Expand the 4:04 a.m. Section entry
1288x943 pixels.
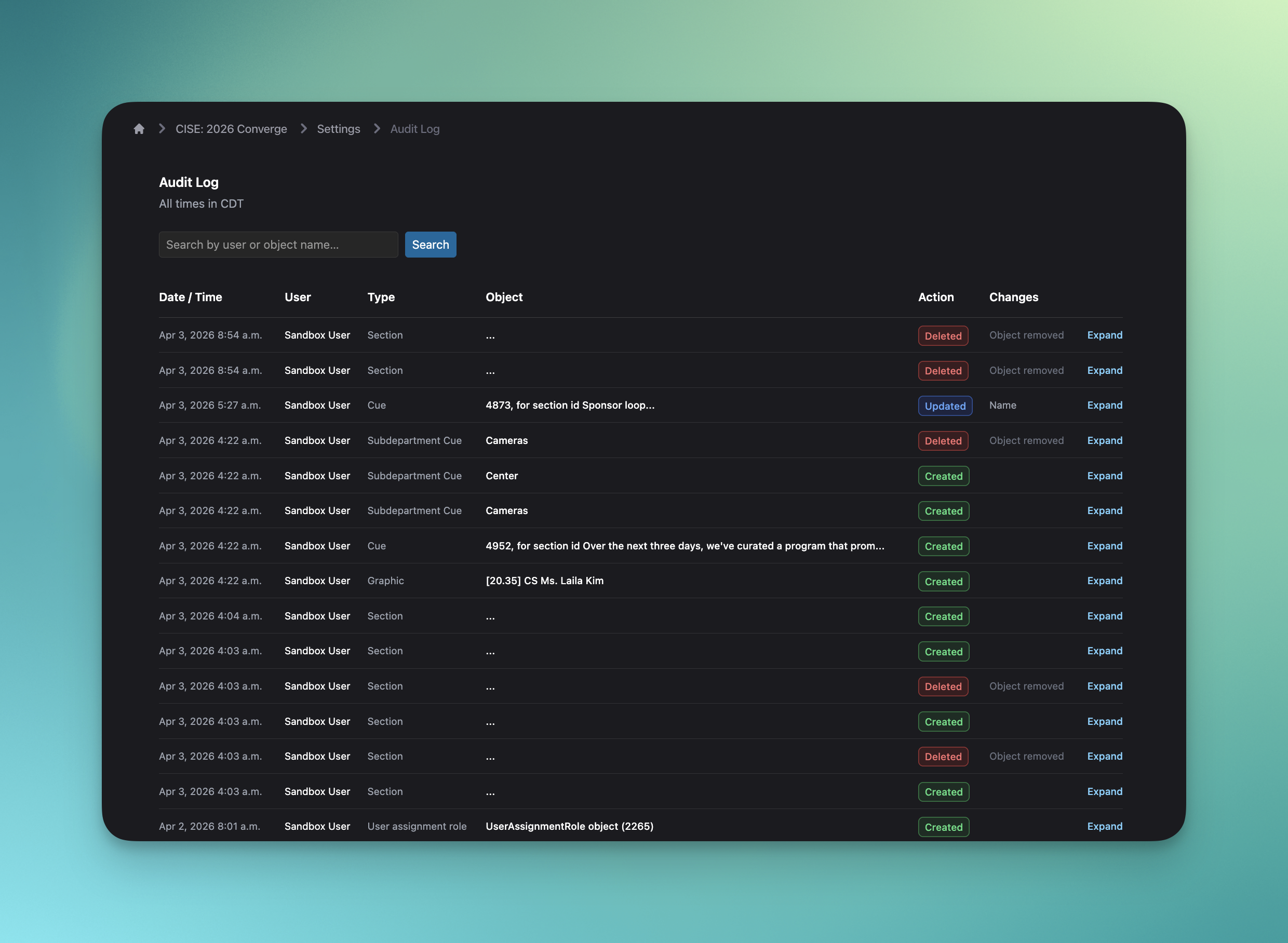click(x=1104, y=616)
